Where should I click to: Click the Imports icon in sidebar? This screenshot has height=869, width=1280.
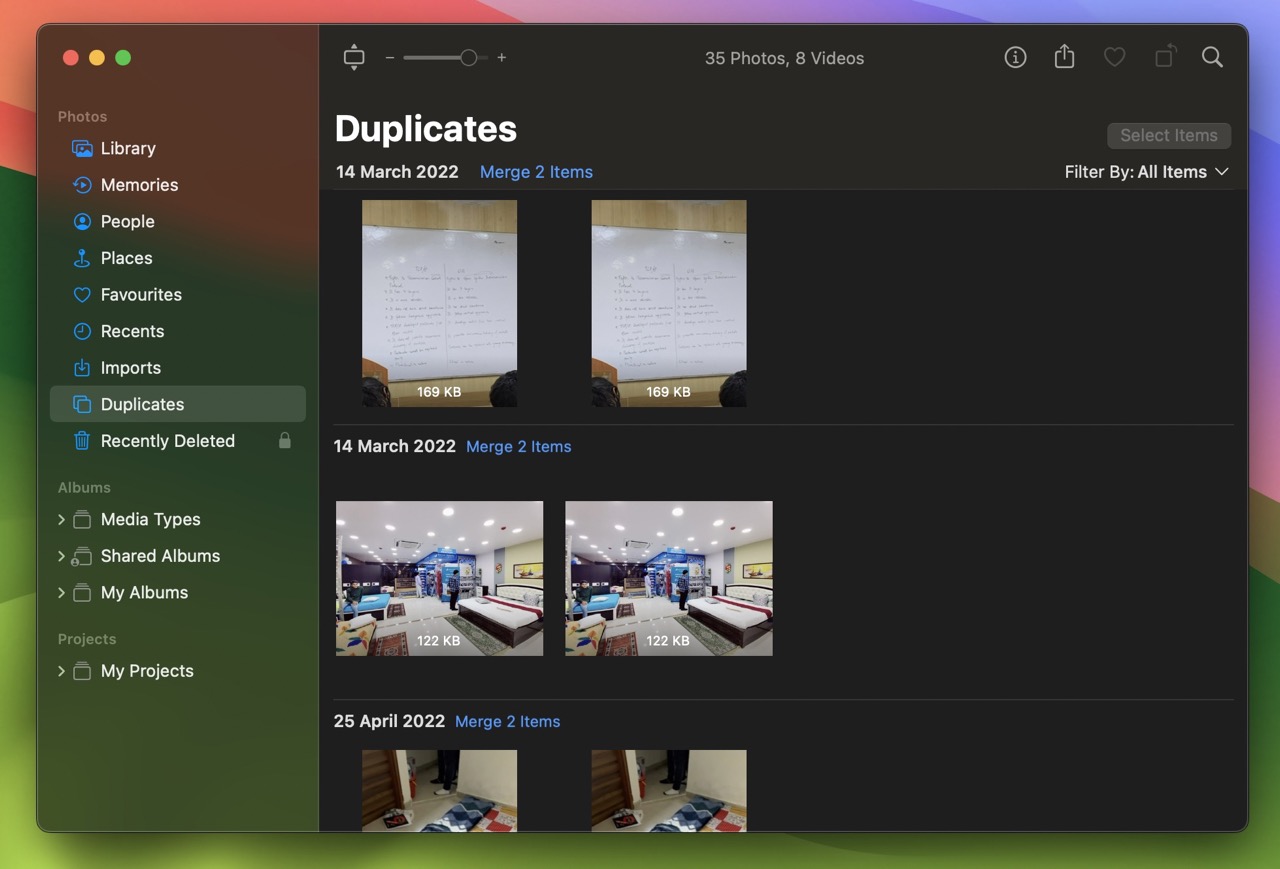pyautogui.click(x=81, y=368)
